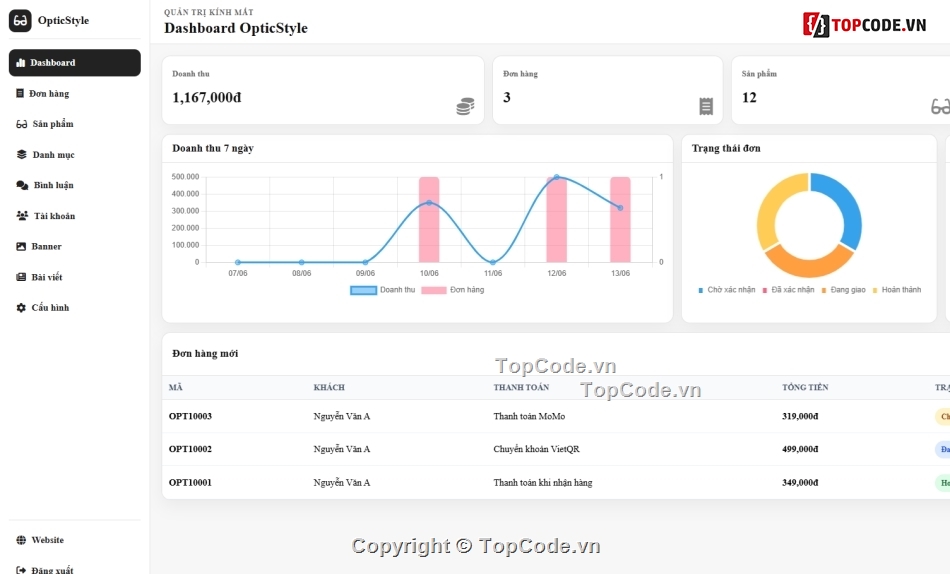Click the 499,000đ total amount
This screenshot has height=574, width=950.
click(800, 449)
